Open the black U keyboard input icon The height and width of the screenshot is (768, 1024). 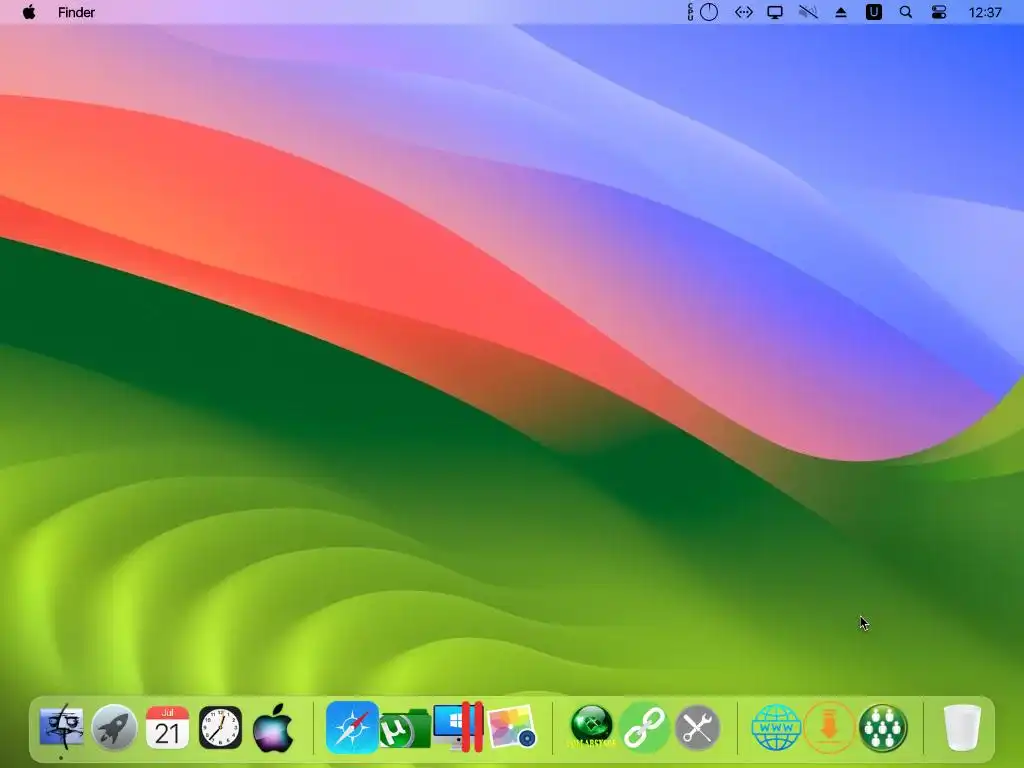pyautogui.click(x=873, y=12)
